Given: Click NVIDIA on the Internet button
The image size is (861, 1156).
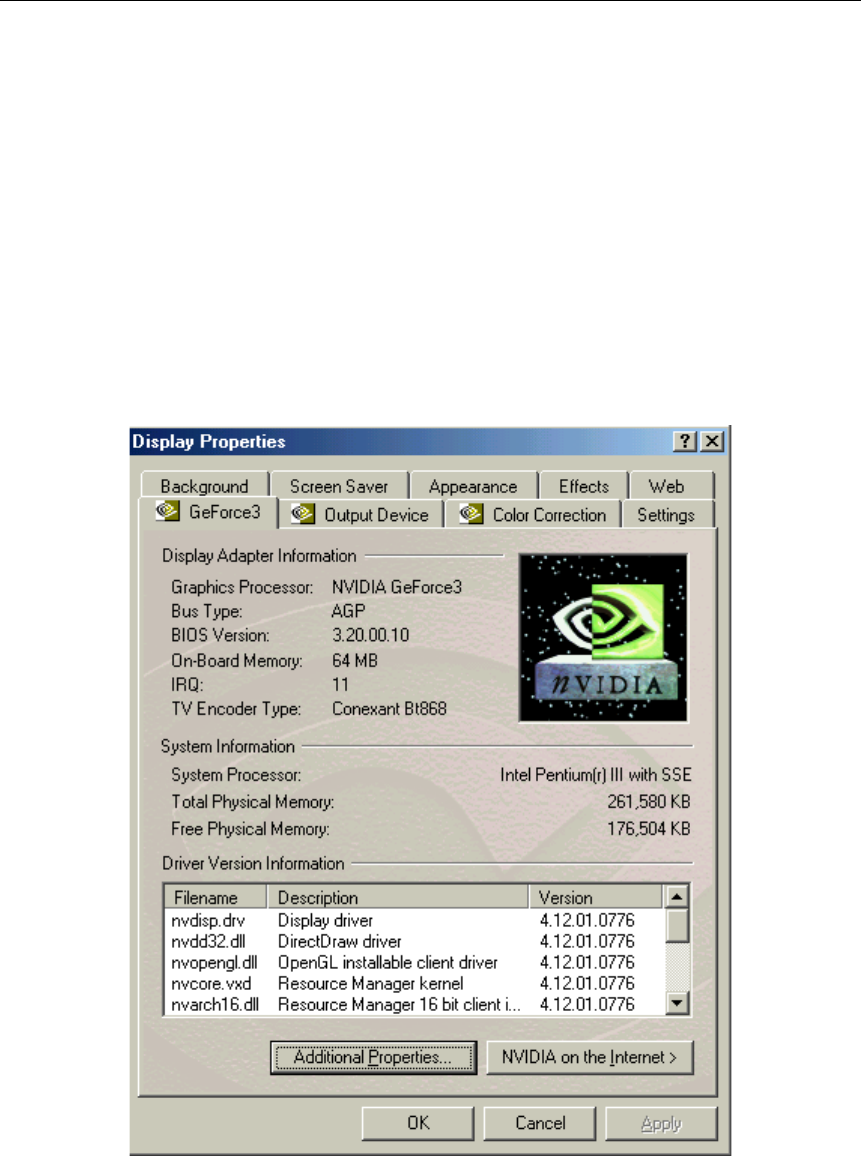Looking at the screenshot, I should click(x=590, y=1057).
